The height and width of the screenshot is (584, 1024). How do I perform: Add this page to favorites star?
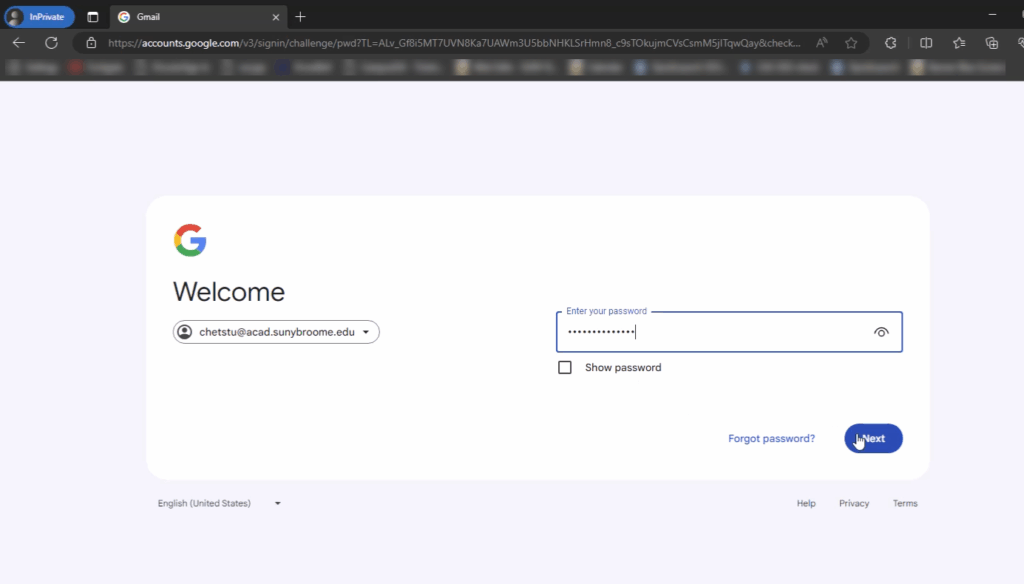click(x=851, y=43)
